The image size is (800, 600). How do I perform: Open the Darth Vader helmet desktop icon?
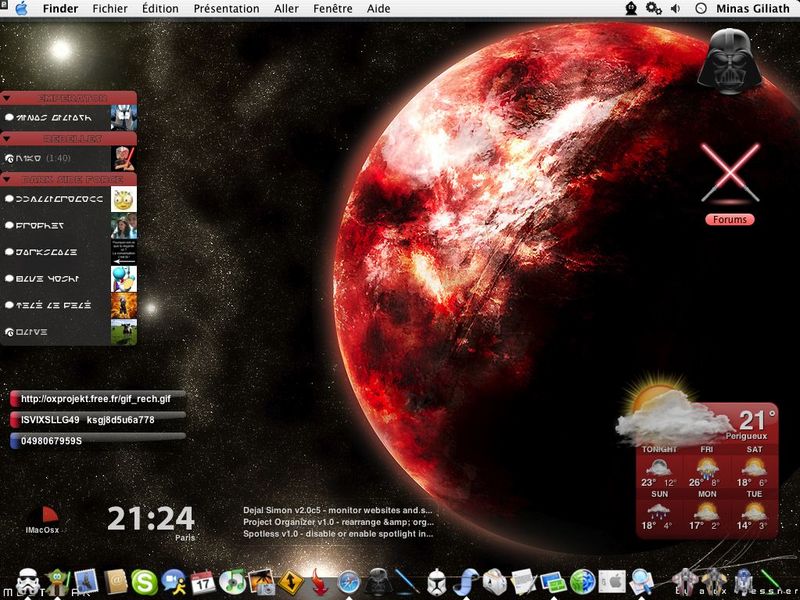pos(730,61)
